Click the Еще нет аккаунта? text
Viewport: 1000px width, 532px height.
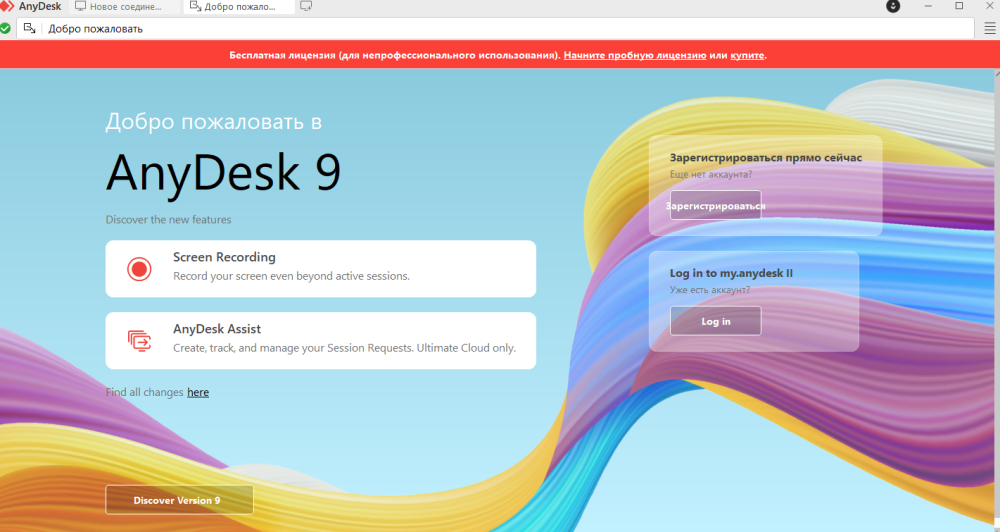711,174
